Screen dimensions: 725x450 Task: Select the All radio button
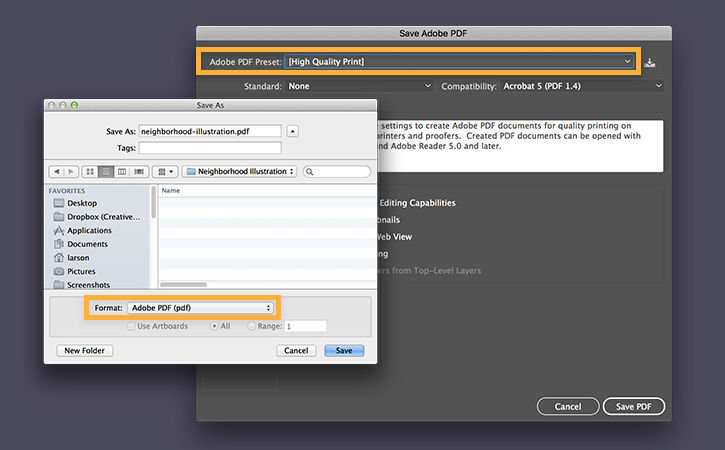pyautogui.click(x=214, y=326)
